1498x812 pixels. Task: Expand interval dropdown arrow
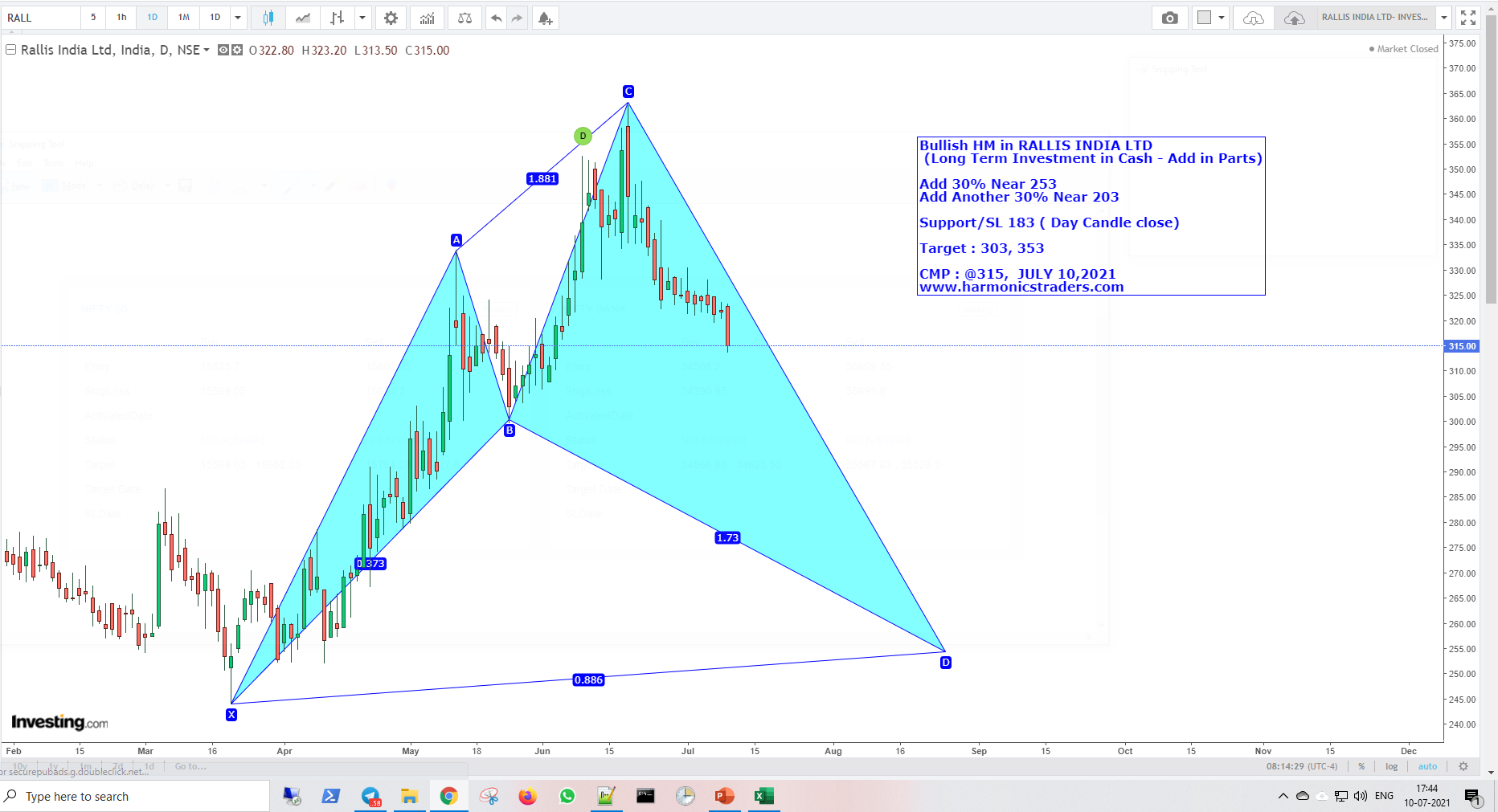(238, 18)
